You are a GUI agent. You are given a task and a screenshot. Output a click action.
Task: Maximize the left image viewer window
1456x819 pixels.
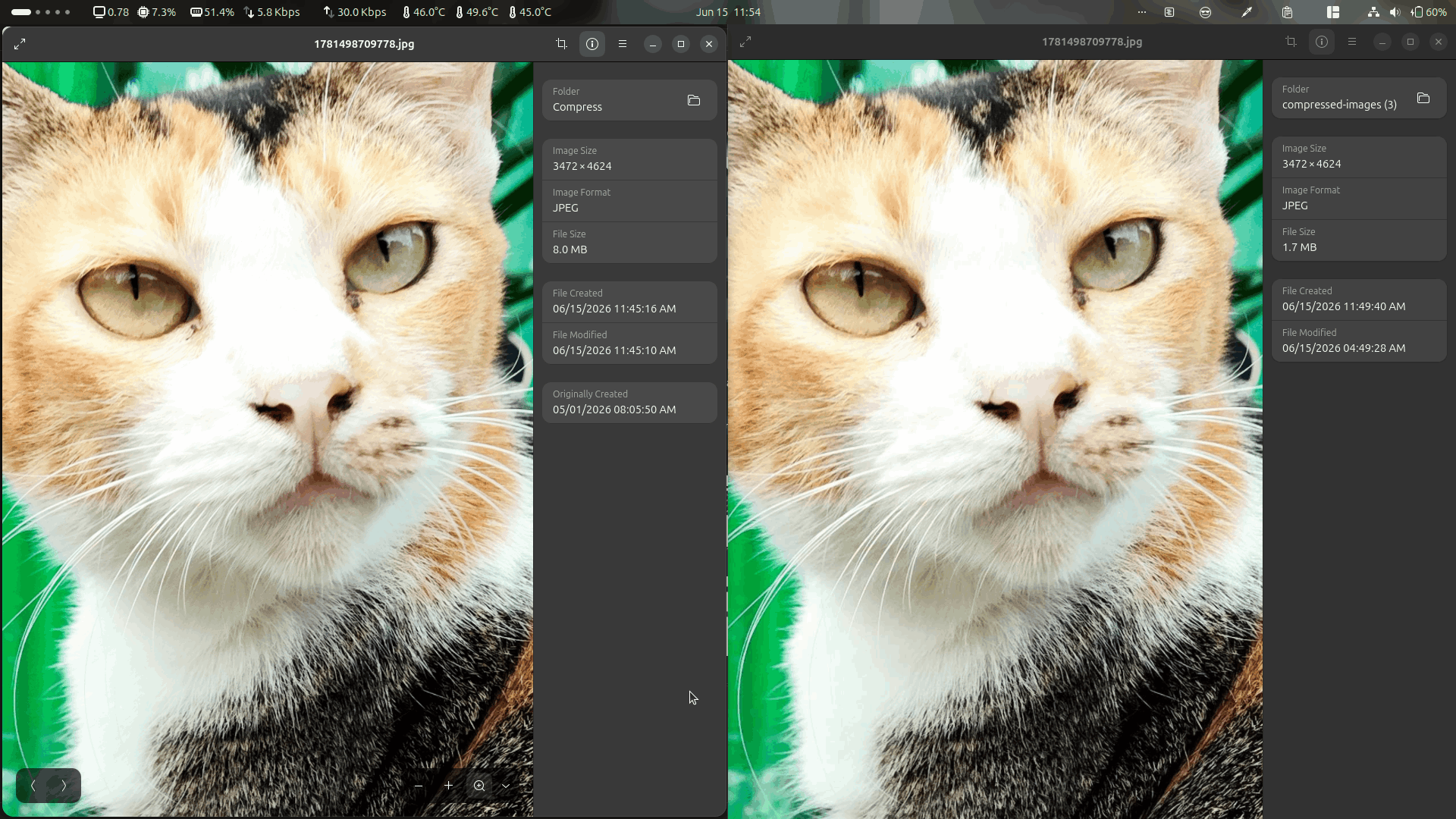681,44
